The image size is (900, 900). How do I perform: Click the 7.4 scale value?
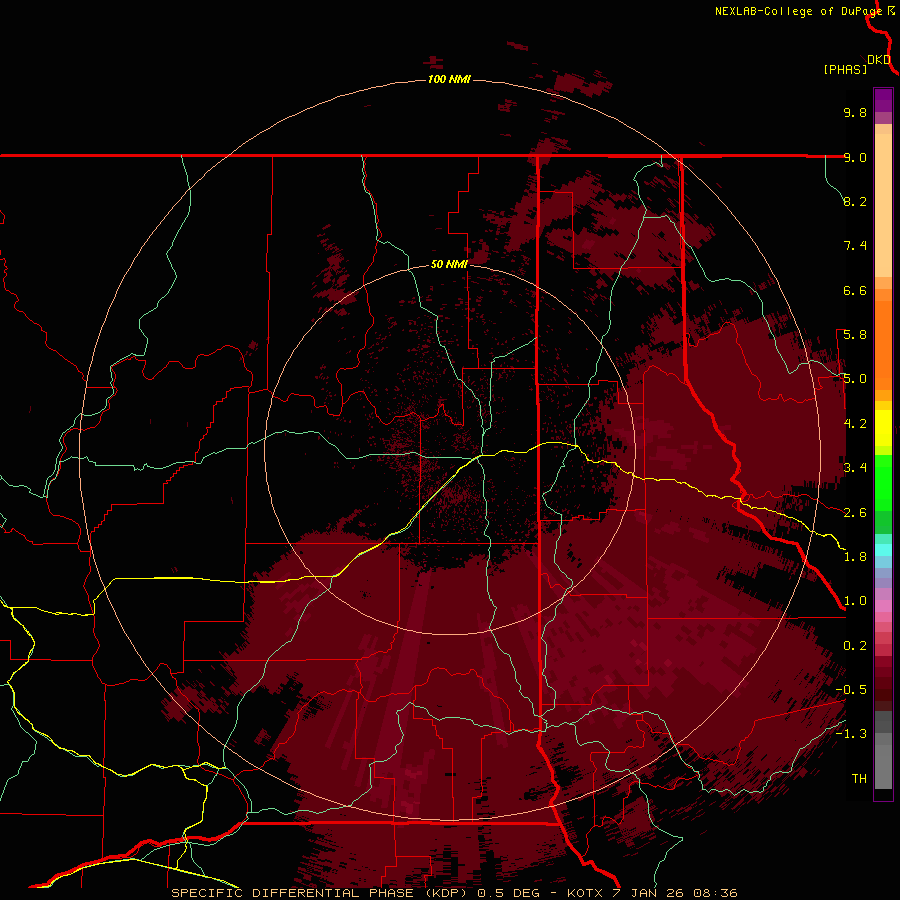point(855,246)
